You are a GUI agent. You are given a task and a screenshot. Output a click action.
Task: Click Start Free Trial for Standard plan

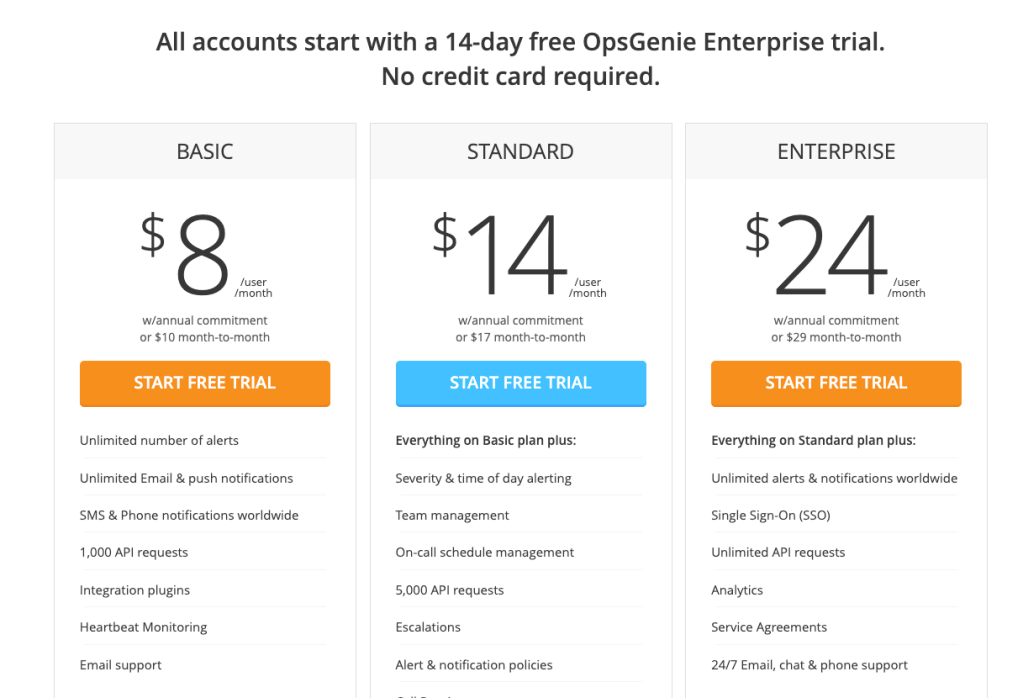[520, 383]
